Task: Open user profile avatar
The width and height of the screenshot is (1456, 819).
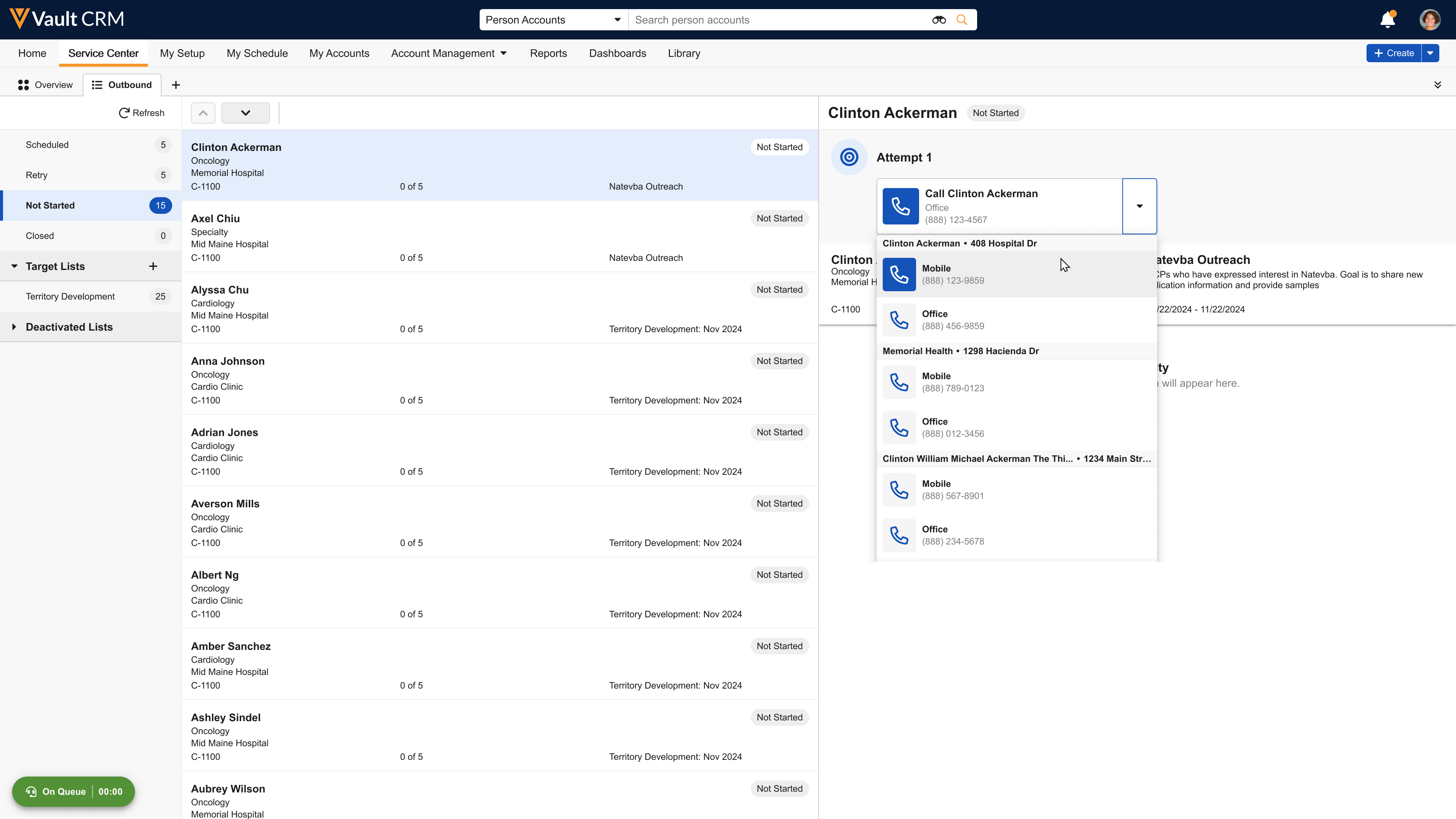Action: (1429, 20)
